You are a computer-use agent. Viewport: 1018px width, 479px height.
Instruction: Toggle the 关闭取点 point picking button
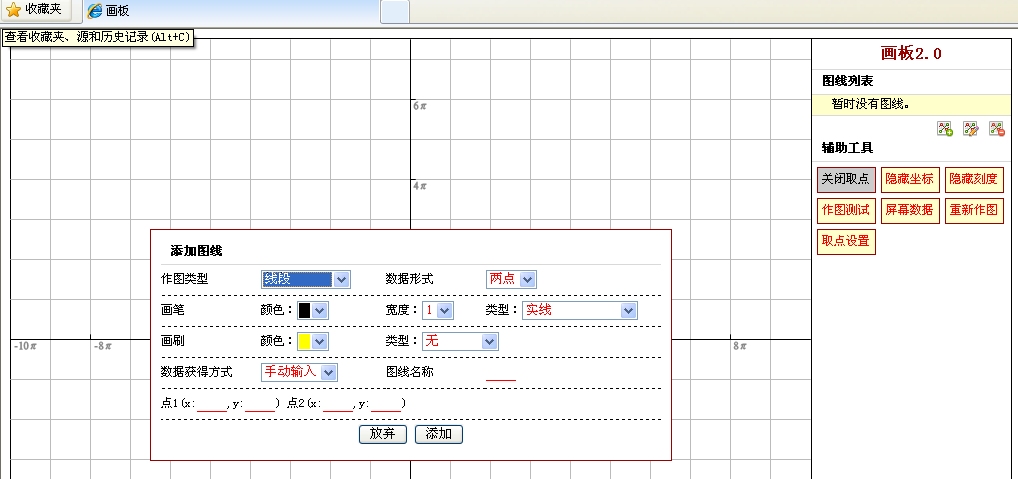click(845, 179)
